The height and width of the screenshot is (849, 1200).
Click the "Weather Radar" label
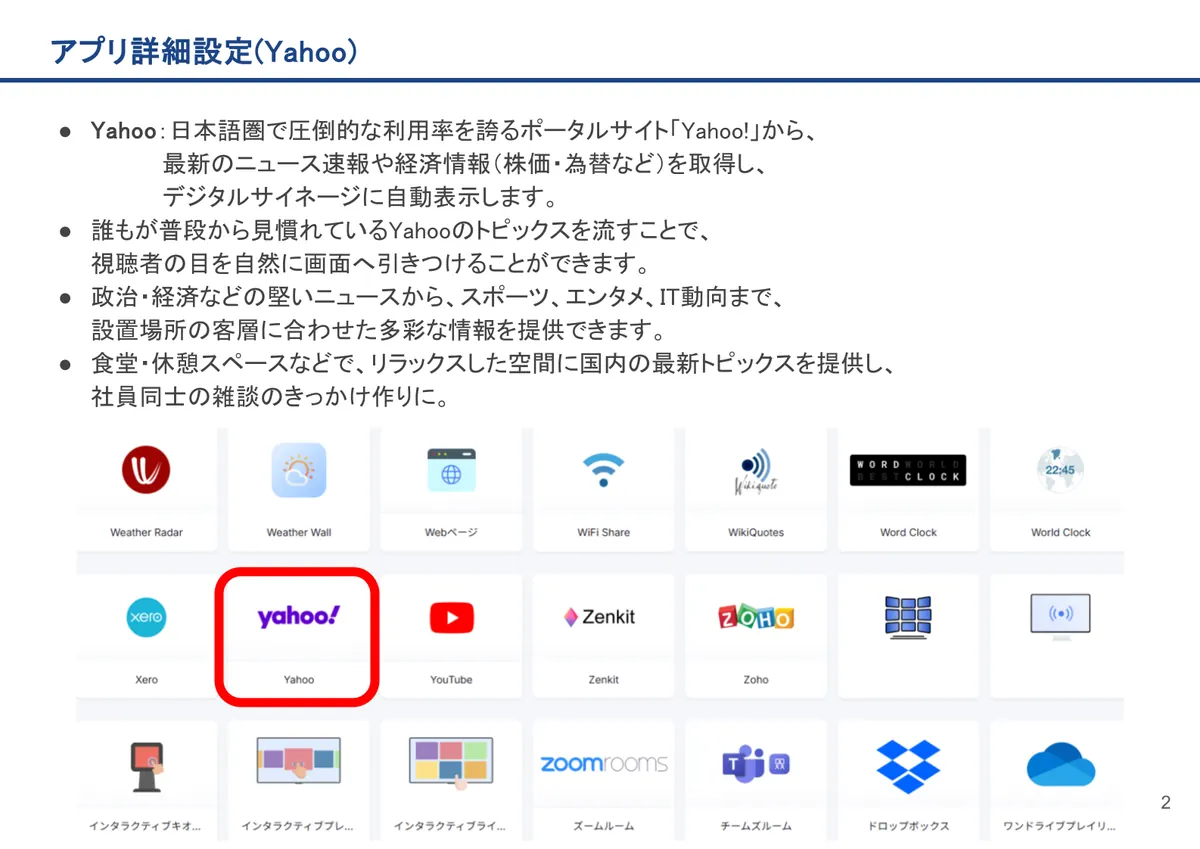146,533
